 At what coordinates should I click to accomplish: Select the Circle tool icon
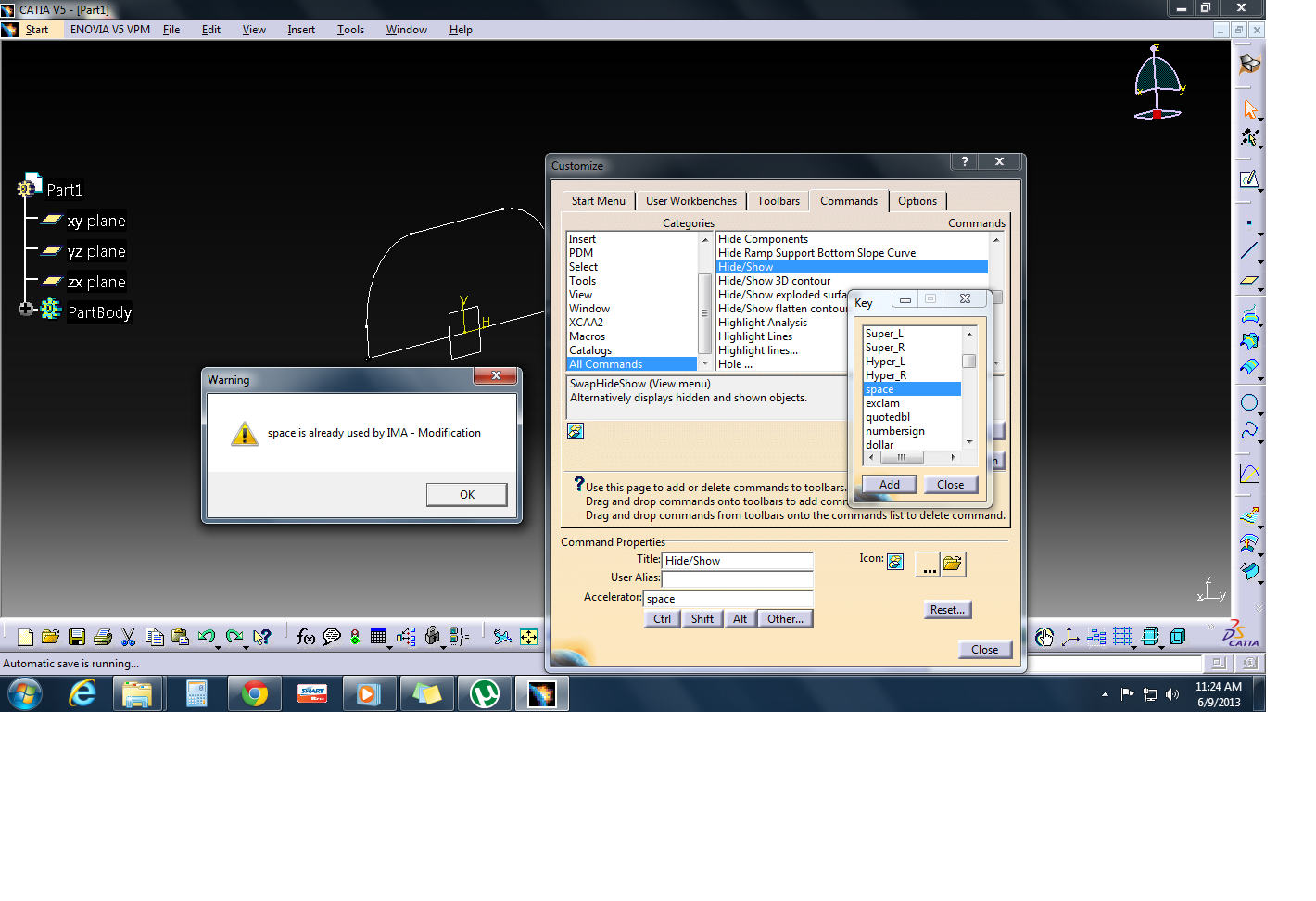click(x=1249, y=402)
